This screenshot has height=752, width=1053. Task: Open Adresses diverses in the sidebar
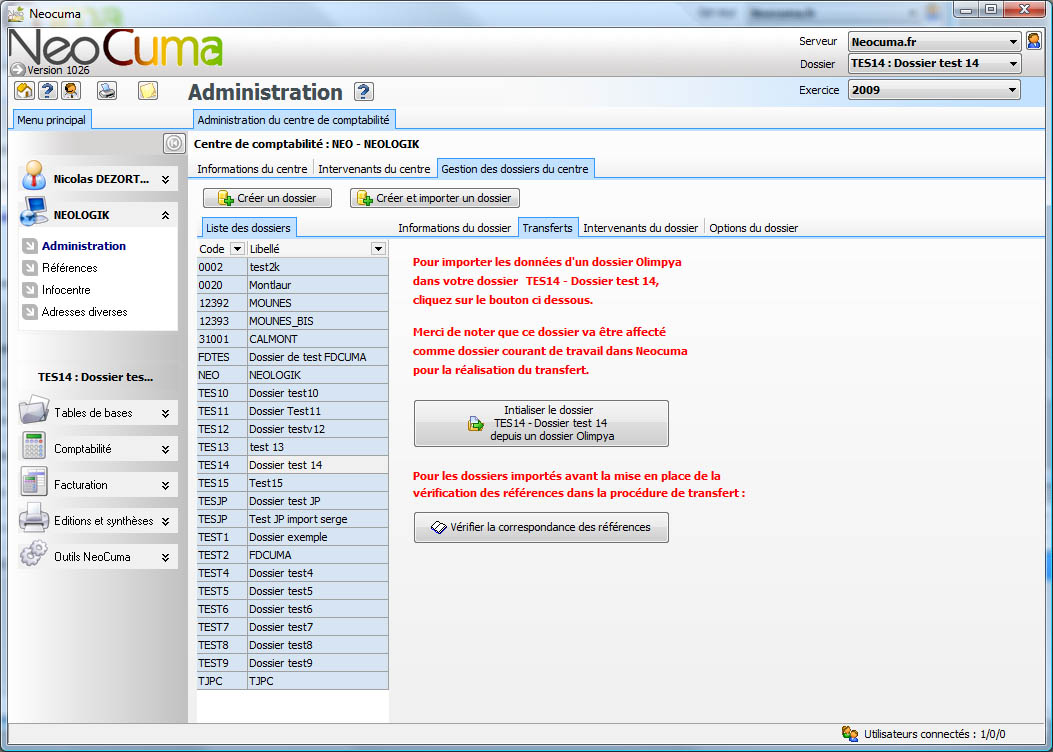[85, 312]
